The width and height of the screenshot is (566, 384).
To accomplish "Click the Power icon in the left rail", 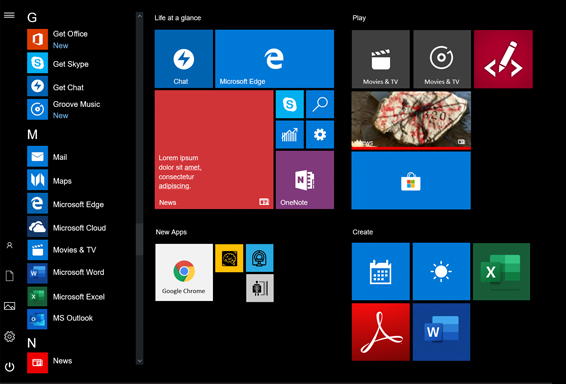I will point(9,367).
